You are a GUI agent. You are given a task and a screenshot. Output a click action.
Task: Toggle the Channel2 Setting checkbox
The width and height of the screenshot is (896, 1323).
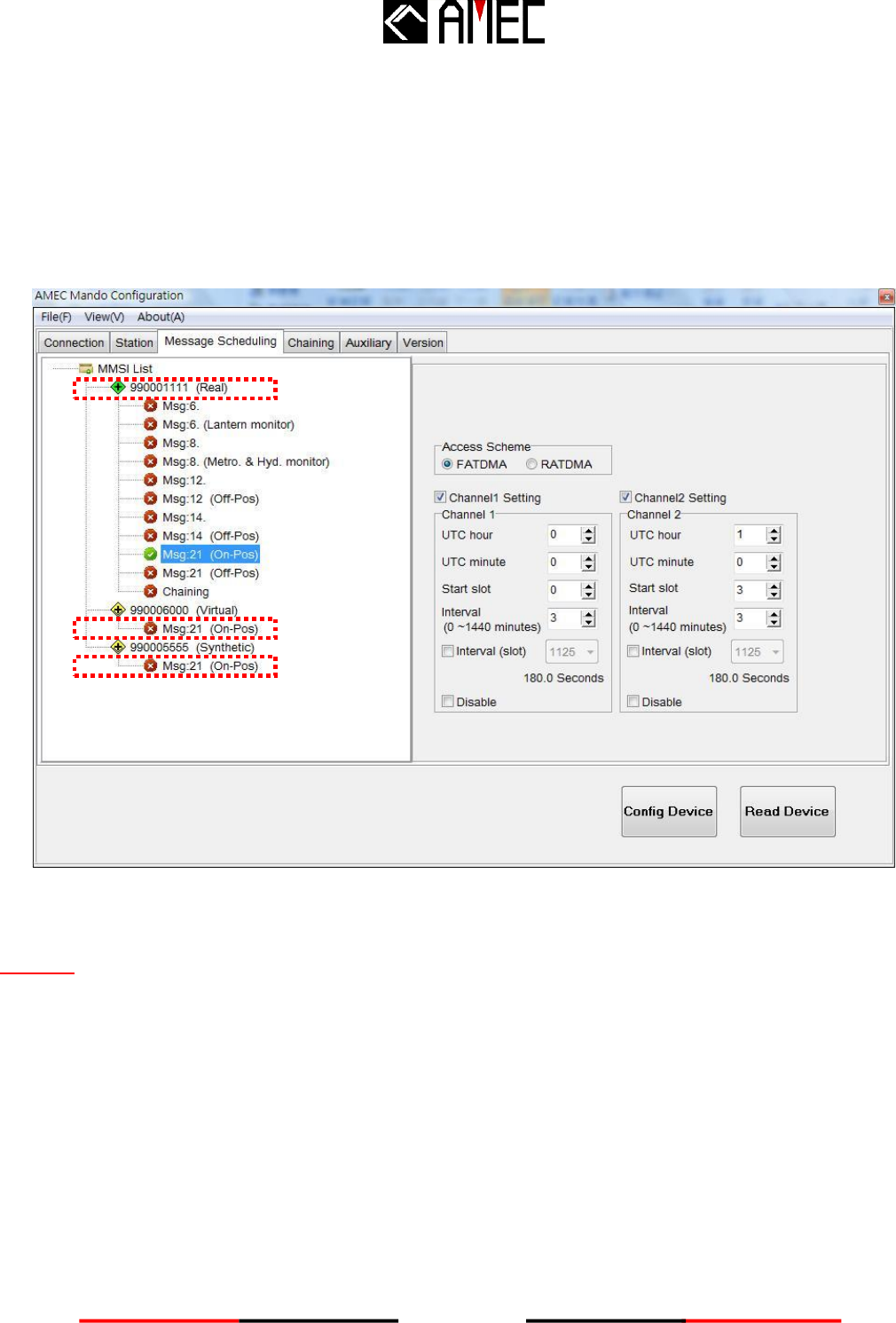coord(625,497)
